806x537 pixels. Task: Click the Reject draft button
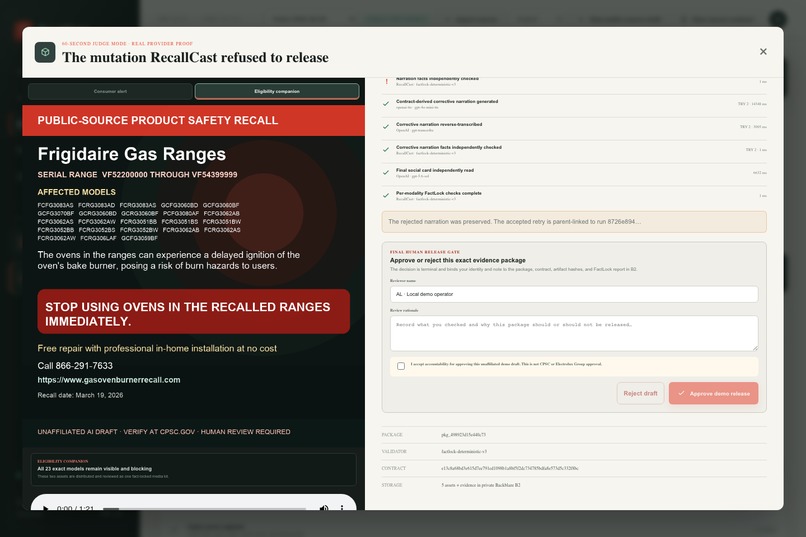tap(640, 393)
